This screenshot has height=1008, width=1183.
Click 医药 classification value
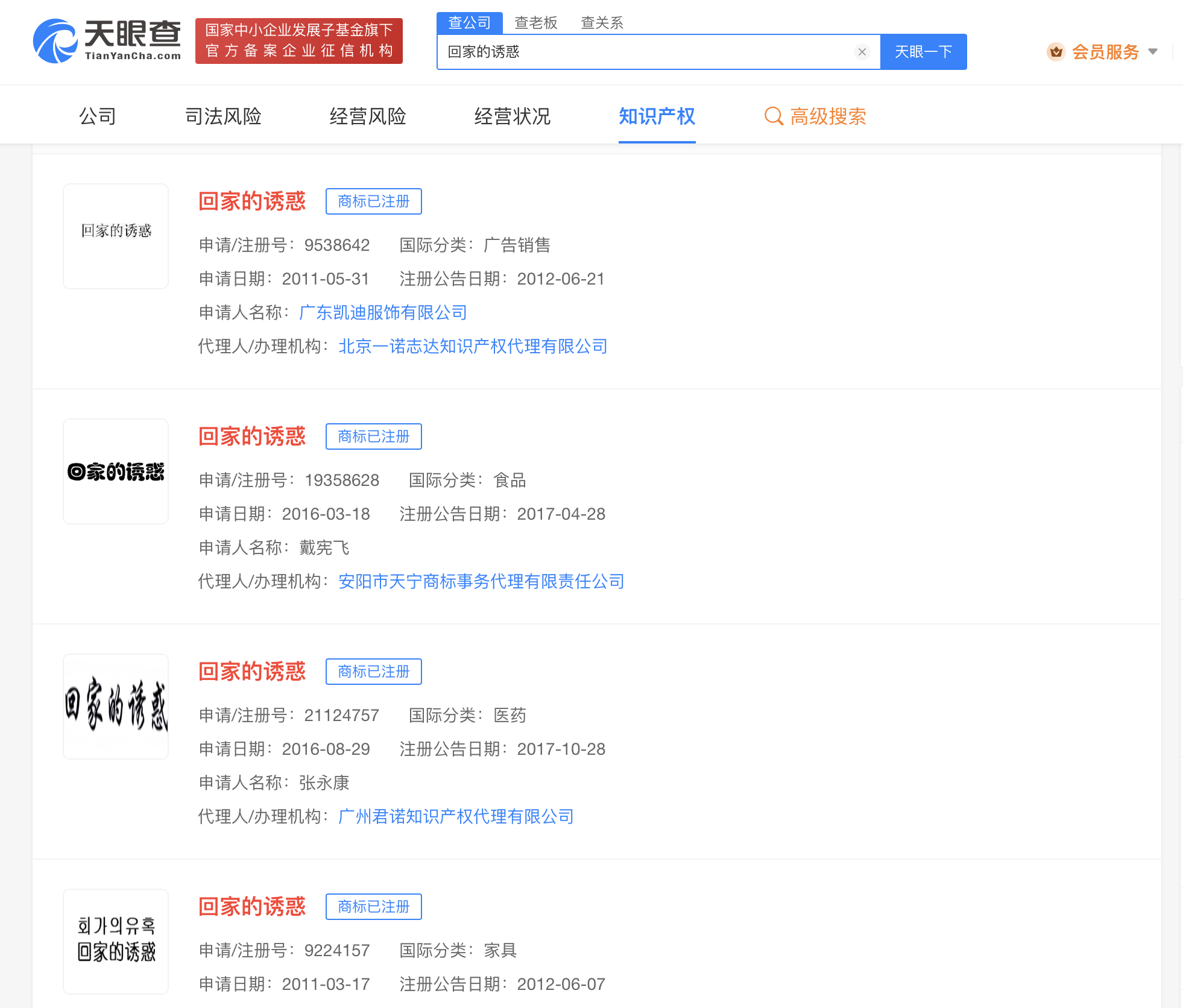click(510, 715)
